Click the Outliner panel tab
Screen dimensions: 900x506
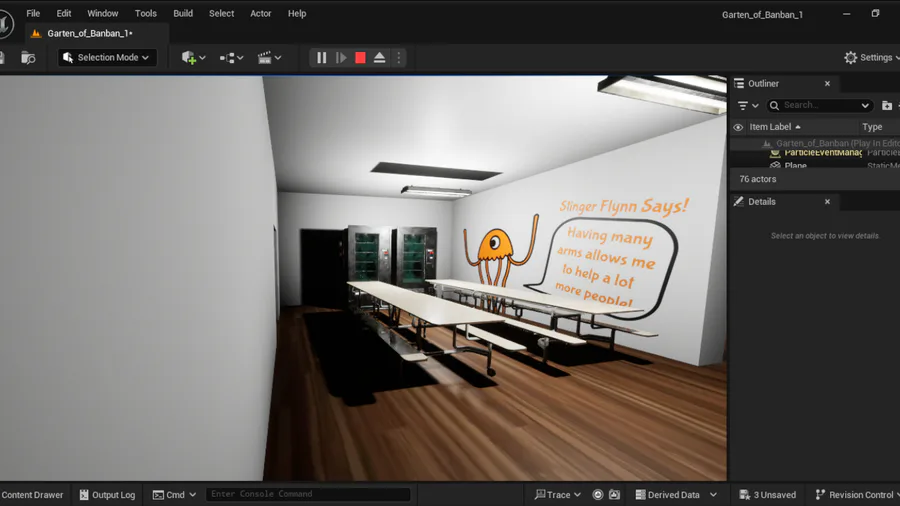pyautogui.click(x=764, y=83)
